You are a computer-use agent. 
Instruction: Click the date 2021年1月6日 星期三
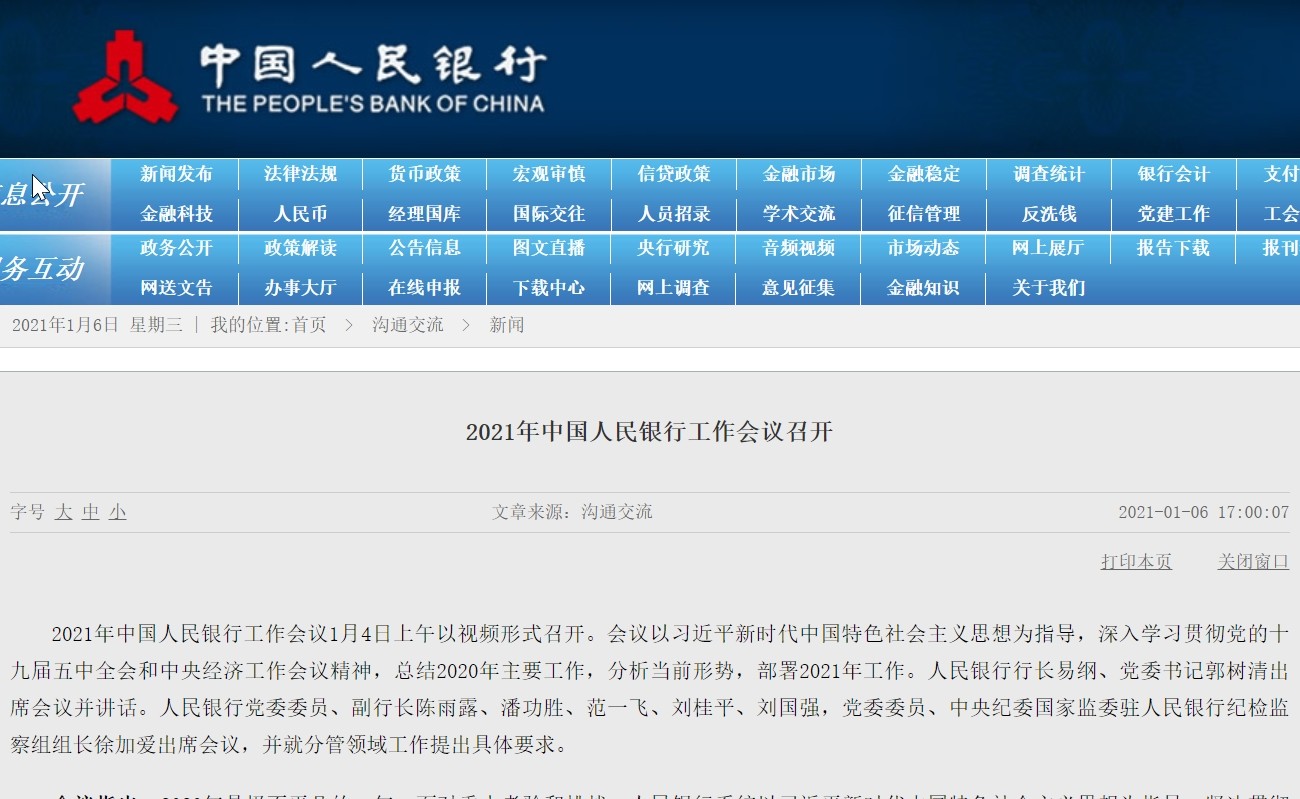coord(97,325)
